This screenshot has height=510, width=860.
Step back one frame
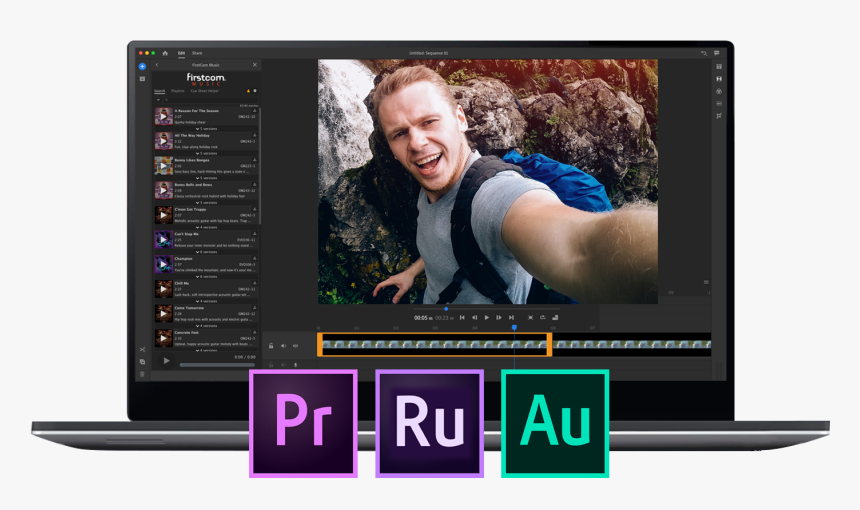[474, 318]
